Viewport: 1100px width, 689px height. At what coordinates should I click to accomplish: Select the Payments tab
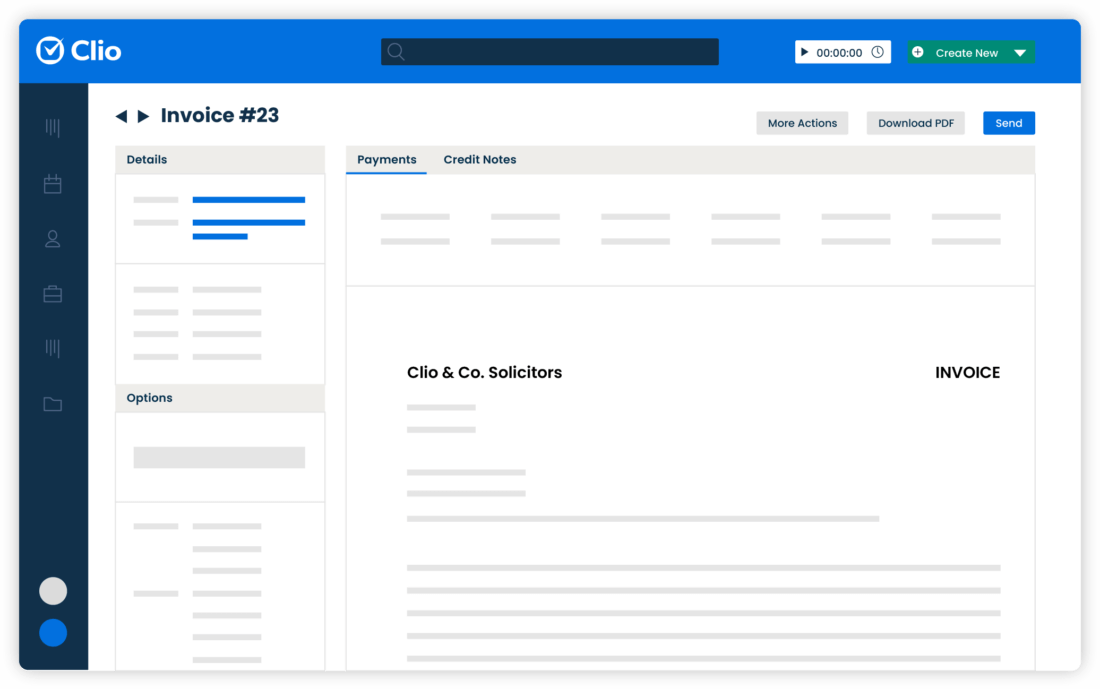386,159
